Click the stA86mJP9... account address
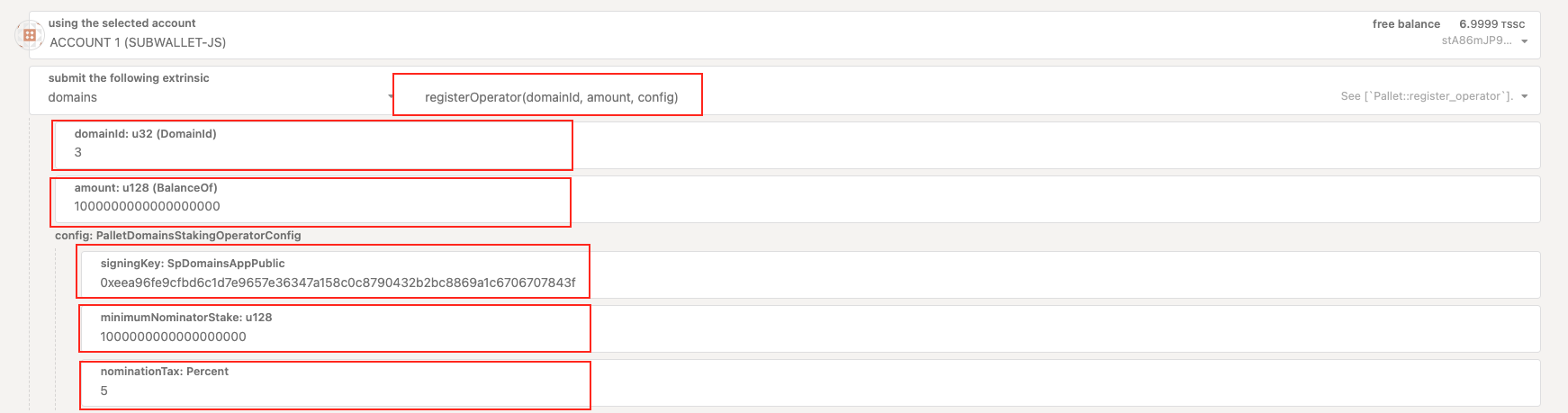Image resolution: width=1568 pixels, height=413 pixels. pos(1476,40)
